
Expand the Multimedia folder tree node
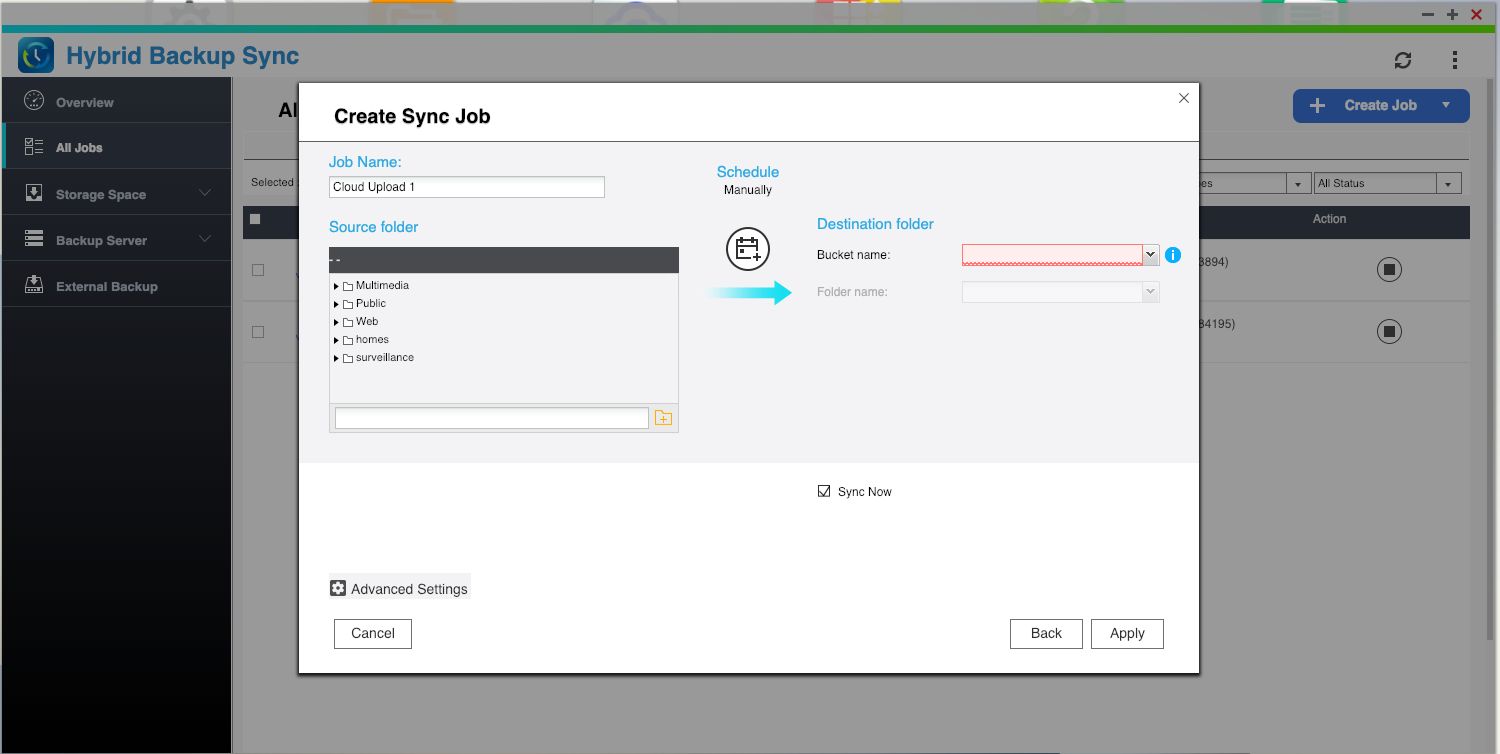click(x=336, y=286)
